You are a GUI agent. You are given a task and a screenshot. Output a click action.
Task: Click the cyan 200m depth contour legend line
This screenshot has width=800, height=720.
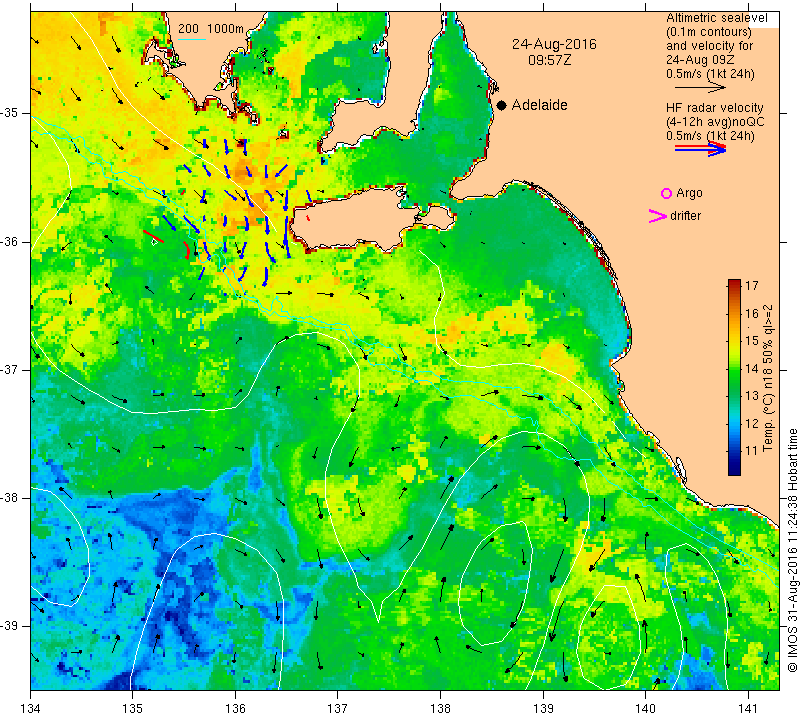191,39
